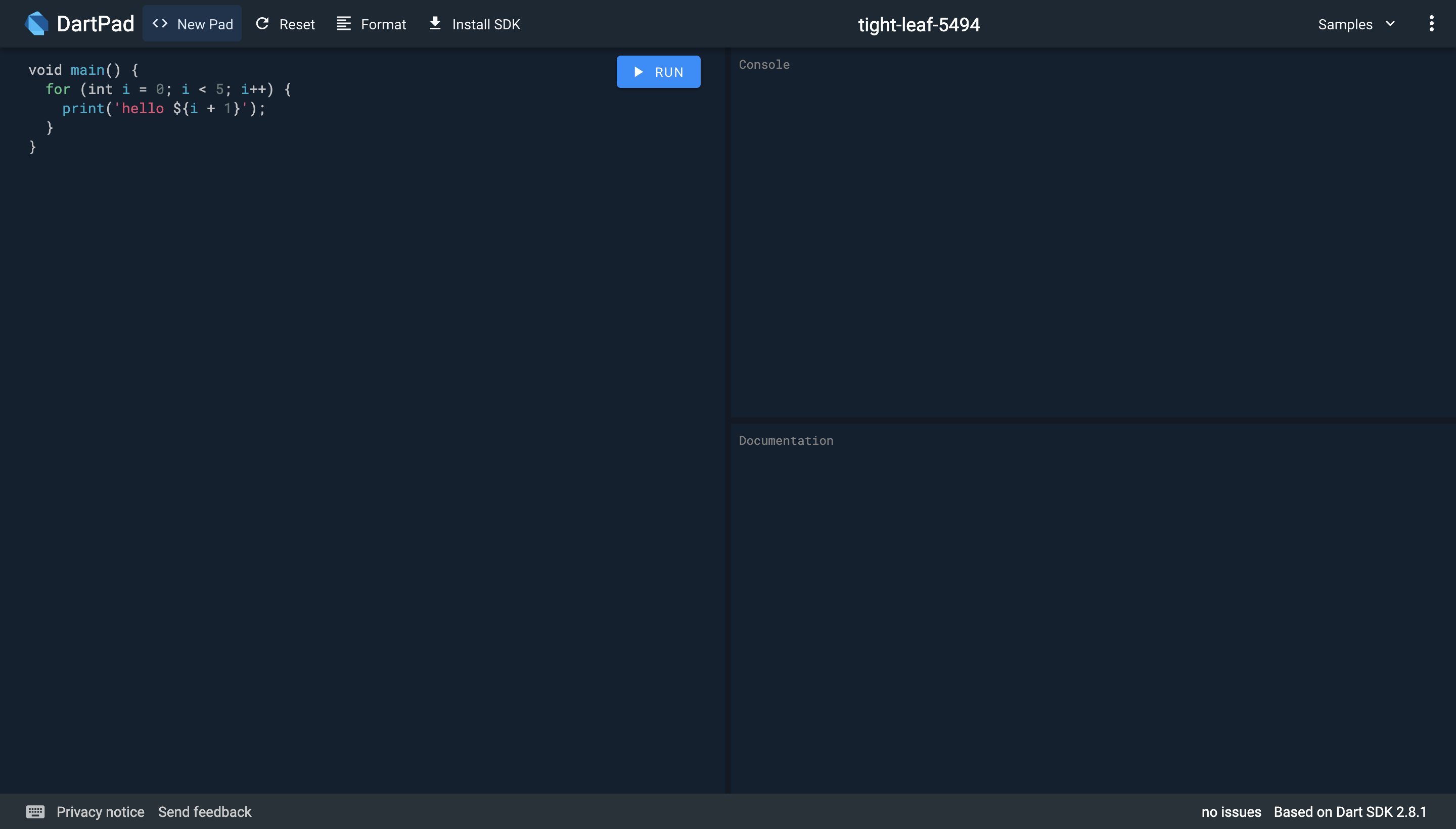Click the Format toolbar label
This screenshot has height=829, width=1456.
[383, 24]
